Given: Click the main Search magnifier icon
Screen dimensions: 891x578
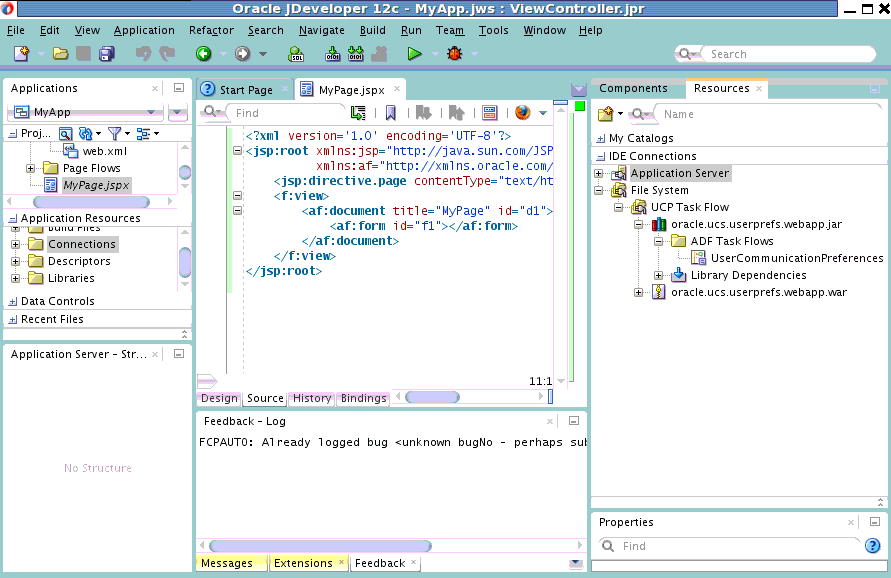Looking at the screenshot, I should tap(685, 54).
